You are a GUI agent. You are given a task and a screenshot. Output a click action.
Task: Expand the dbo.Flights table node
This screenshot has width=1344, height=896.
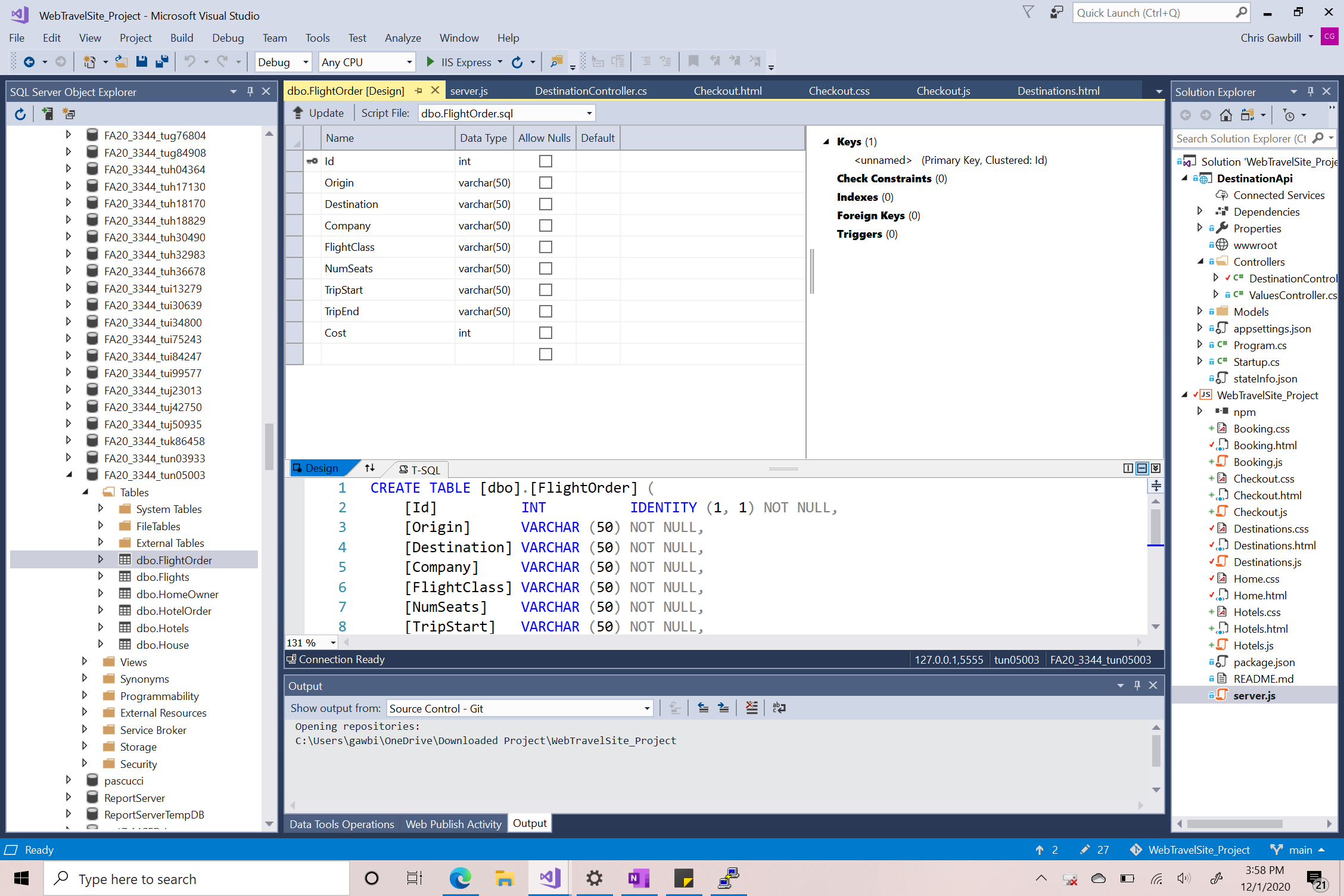coord(101,577)
